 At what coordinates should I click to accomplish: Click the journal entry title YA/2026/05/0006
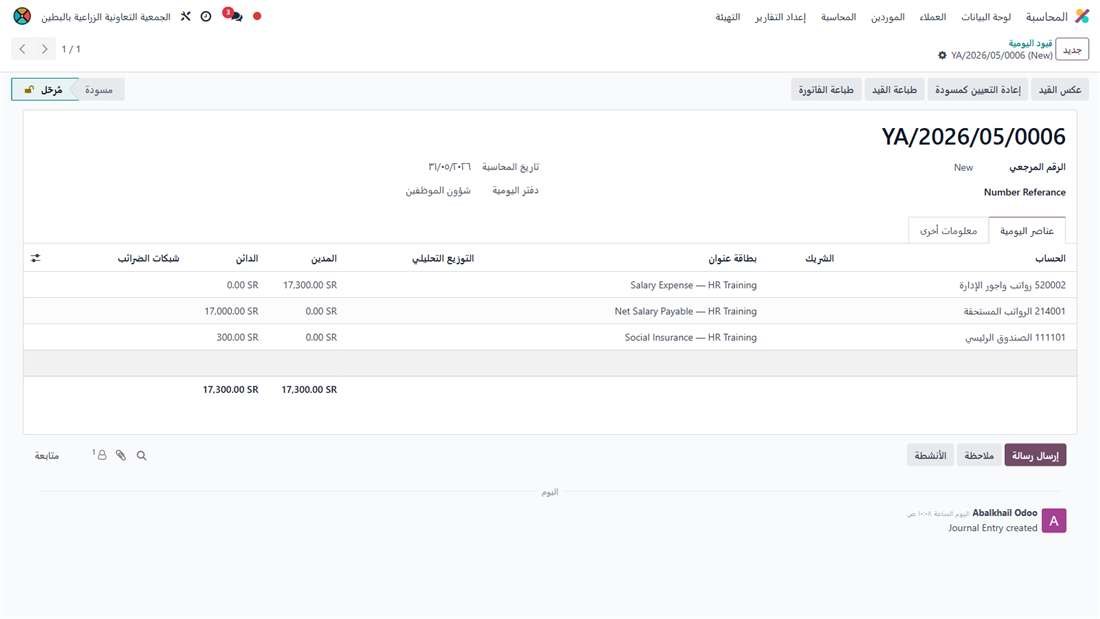click(973, 137)
